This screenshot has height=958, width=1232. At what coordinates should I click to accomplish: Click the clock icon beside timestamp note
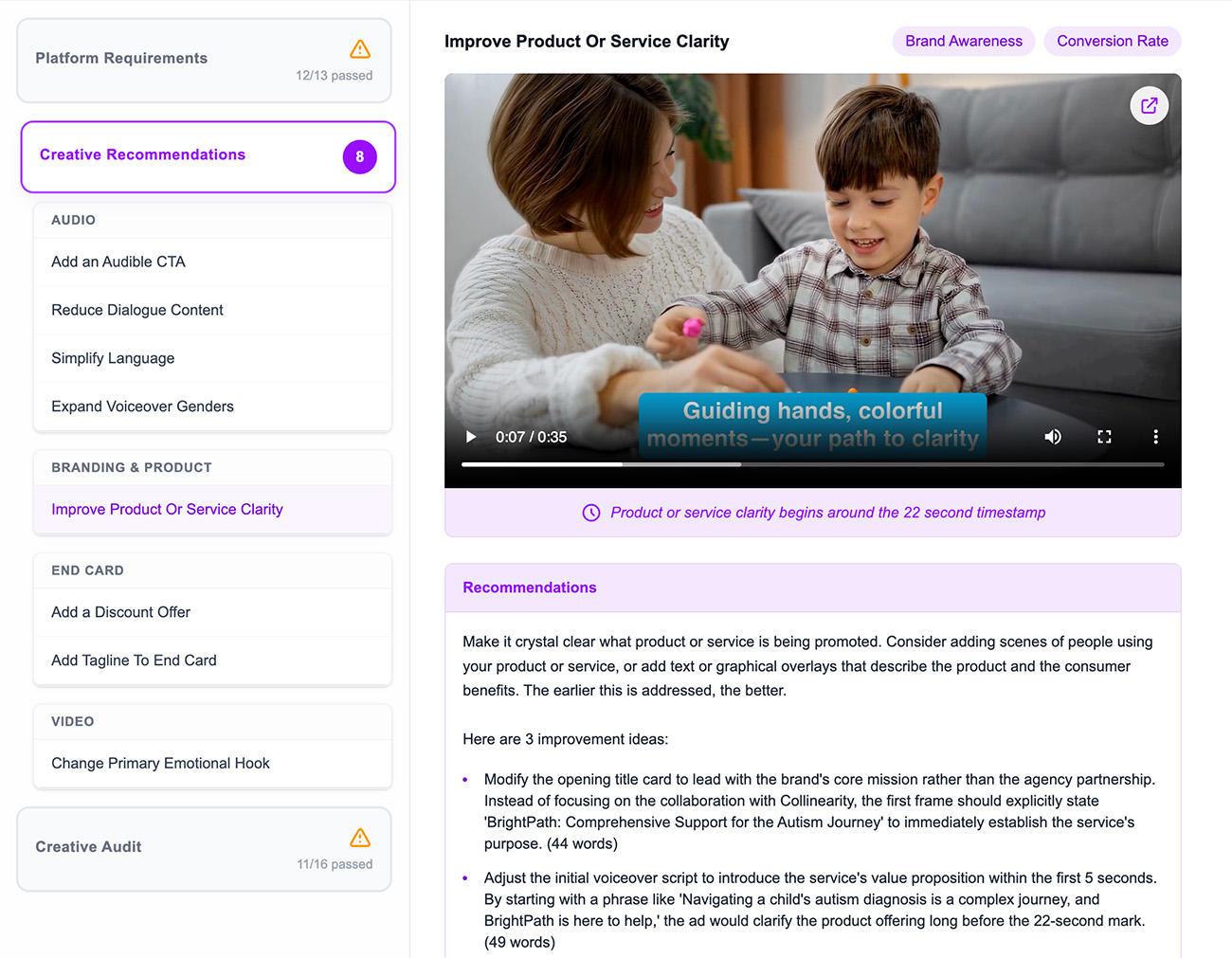[x=591, y=513]
